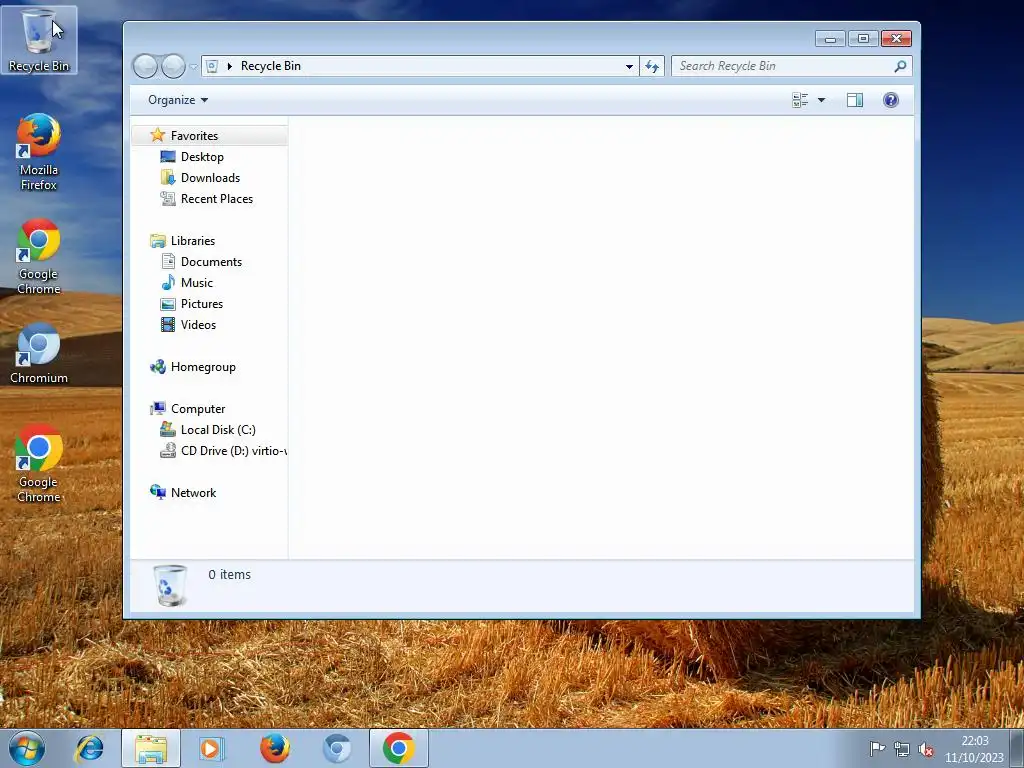Open the Windows Start menu

point(27,748)
